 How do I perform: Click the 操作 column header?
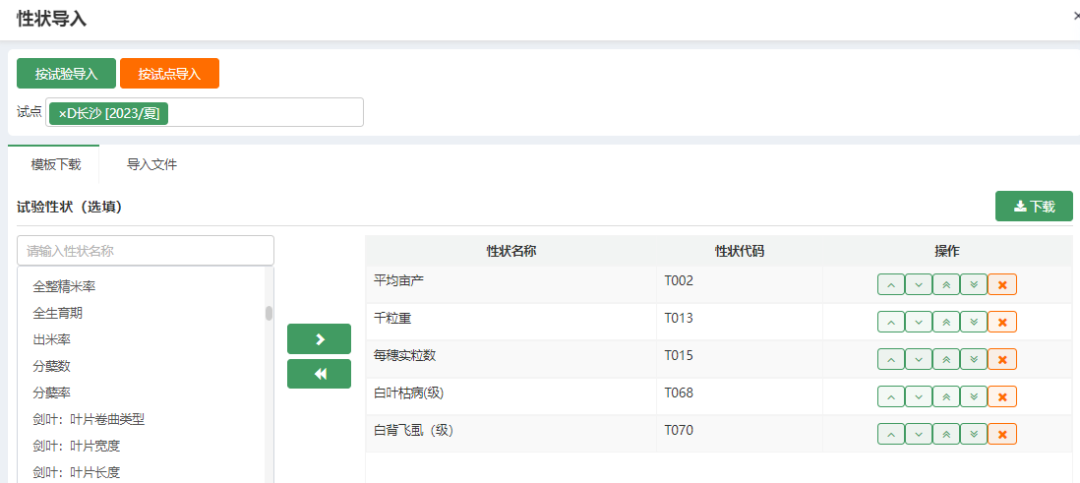[x=947, y=251]
